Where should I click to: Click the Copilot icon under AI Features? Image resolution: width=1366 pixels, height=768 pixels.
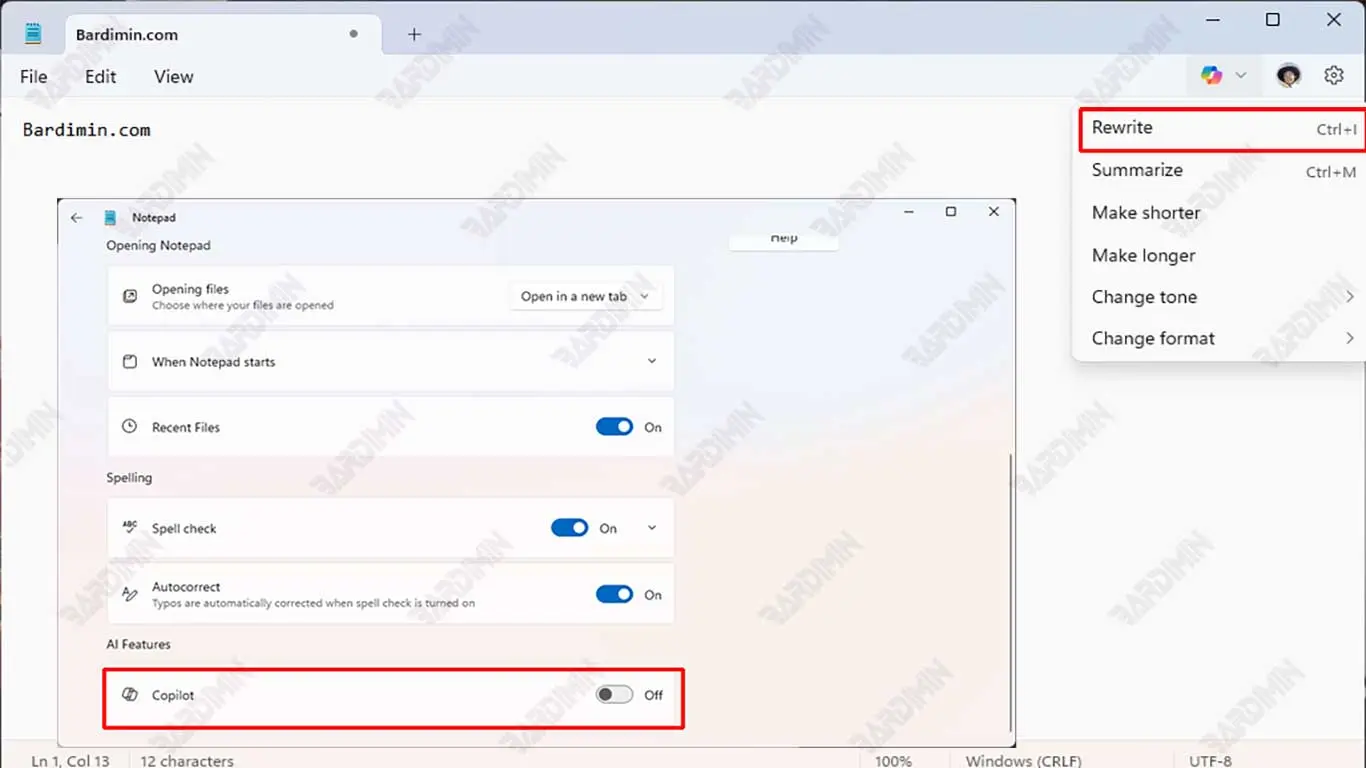[130, 695]
